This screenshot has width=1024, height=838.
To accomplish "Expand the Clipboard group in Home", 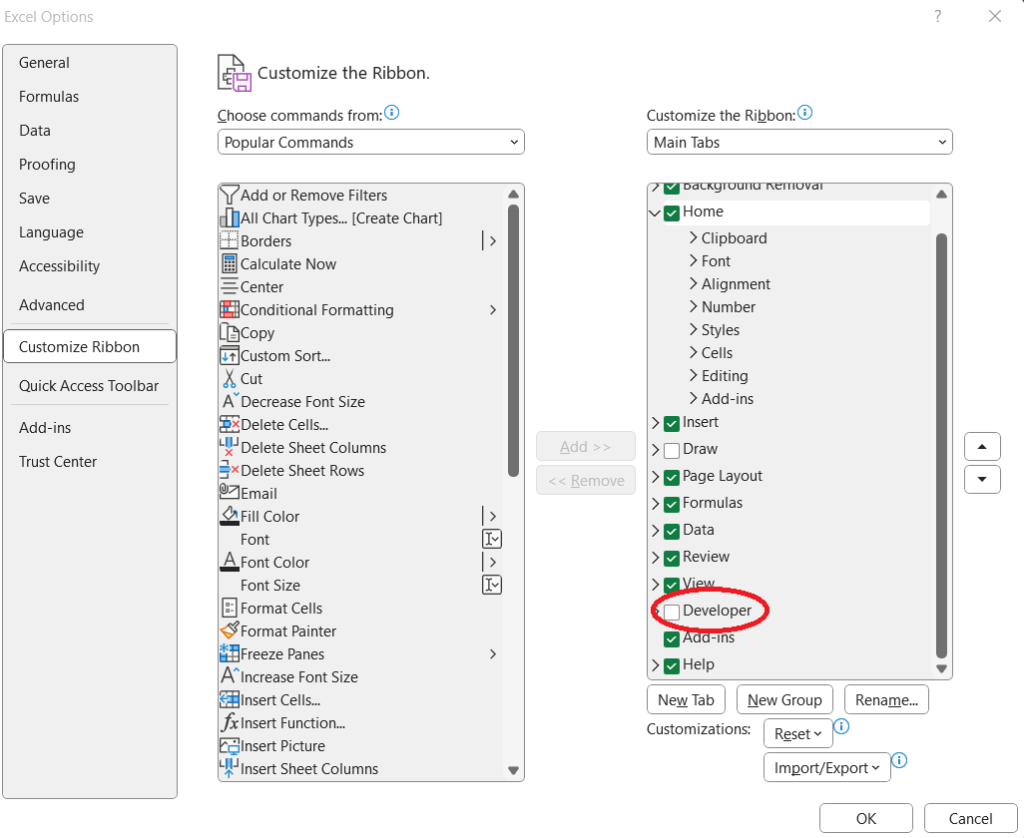I will pos(693,238).
